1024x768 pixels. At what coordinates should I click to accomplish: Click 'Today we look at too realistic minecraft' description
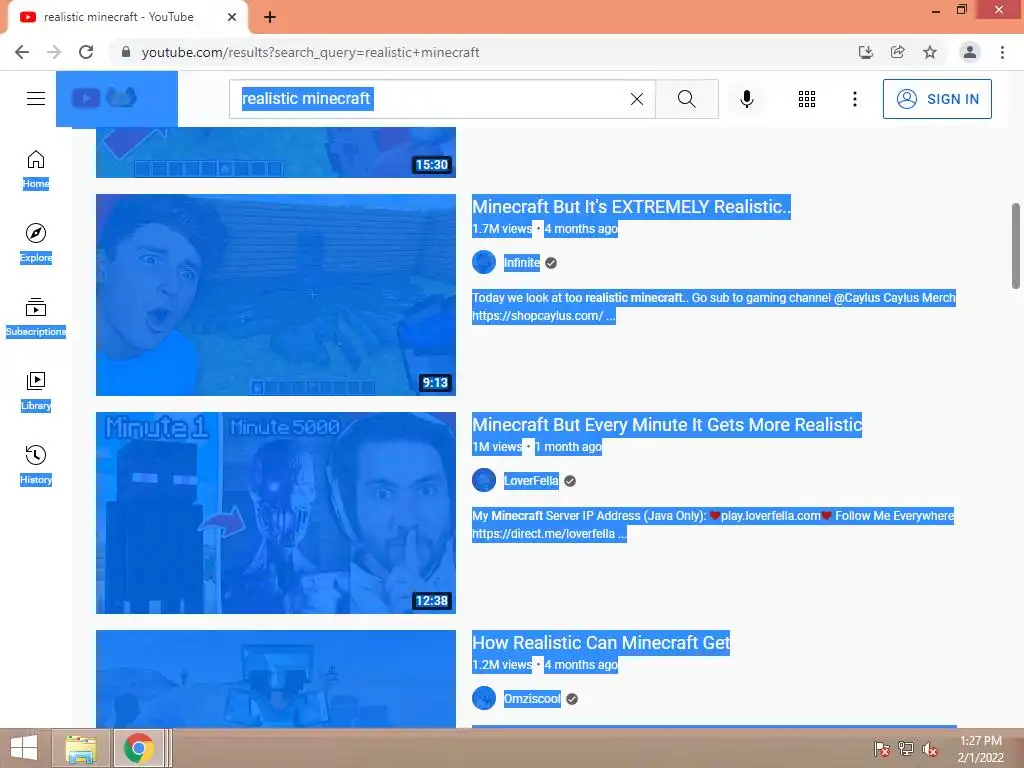713,306
